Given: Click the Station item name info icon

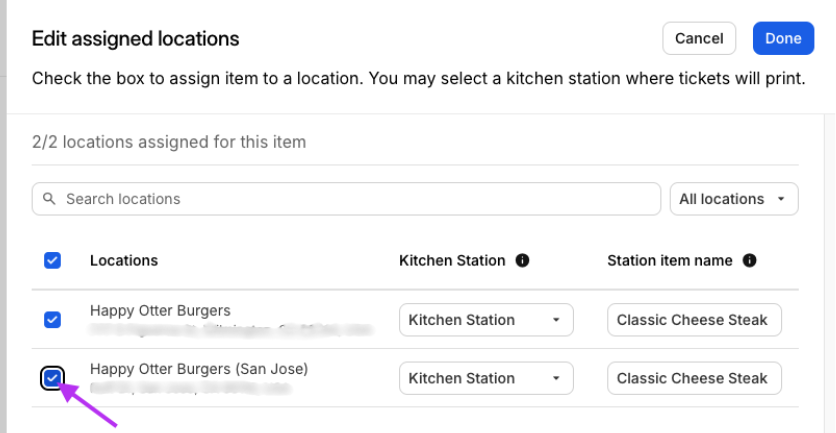Looking at the screenshot, I should click(750, 260).
